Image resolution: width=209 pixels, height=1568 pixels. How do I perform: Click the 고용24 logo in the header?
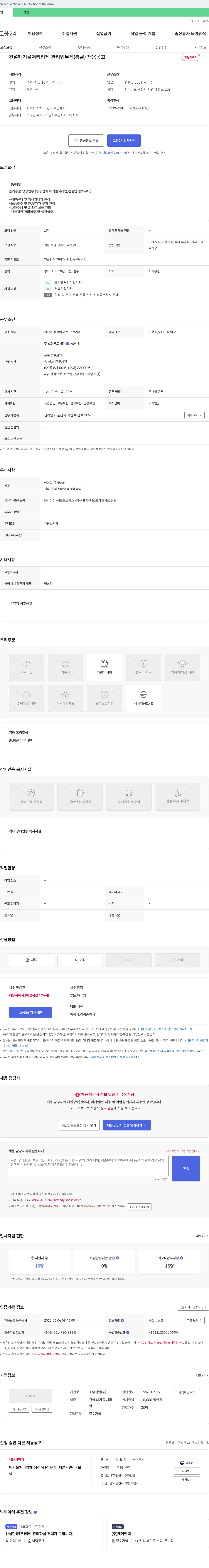8,34
